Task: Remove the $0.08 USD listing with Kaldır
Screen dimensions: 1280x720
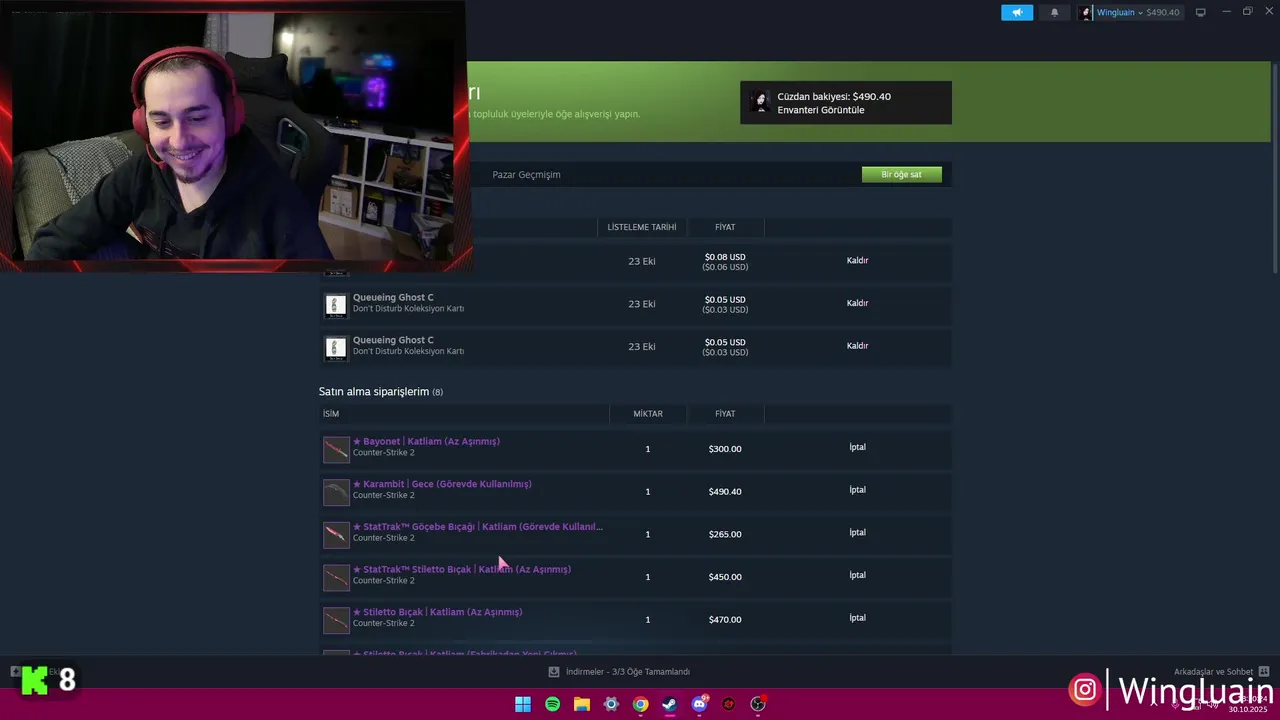Action: pyautogui.click(x=857, y=260)
